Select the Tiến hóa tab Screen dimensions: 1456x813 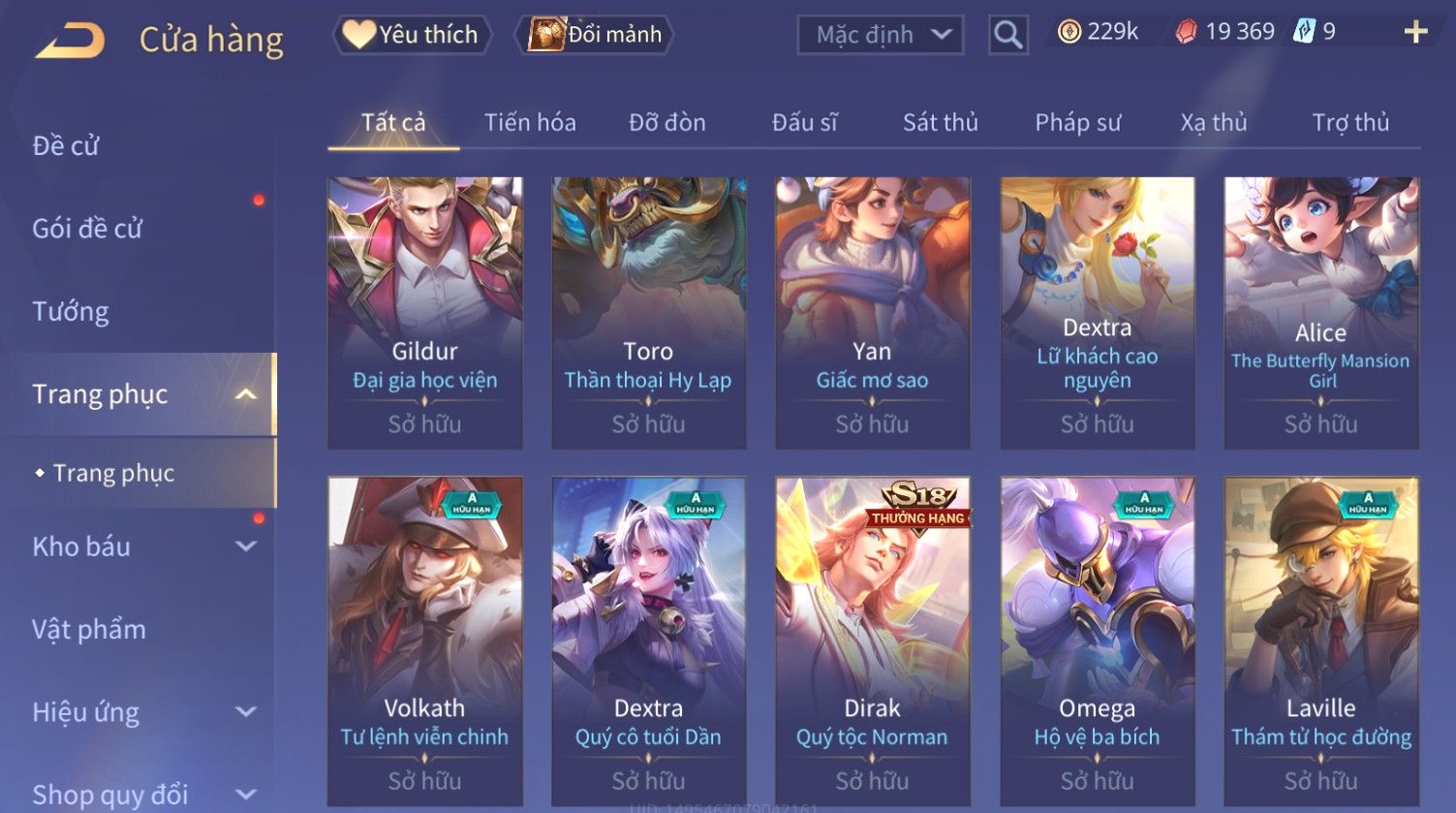pyautogui.click(x=530, y=123)
